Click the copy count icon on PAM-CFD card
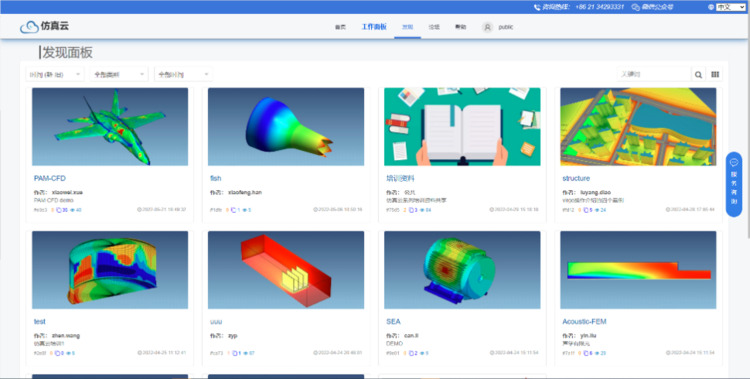The image size is (750, 379). click(59, 210)
